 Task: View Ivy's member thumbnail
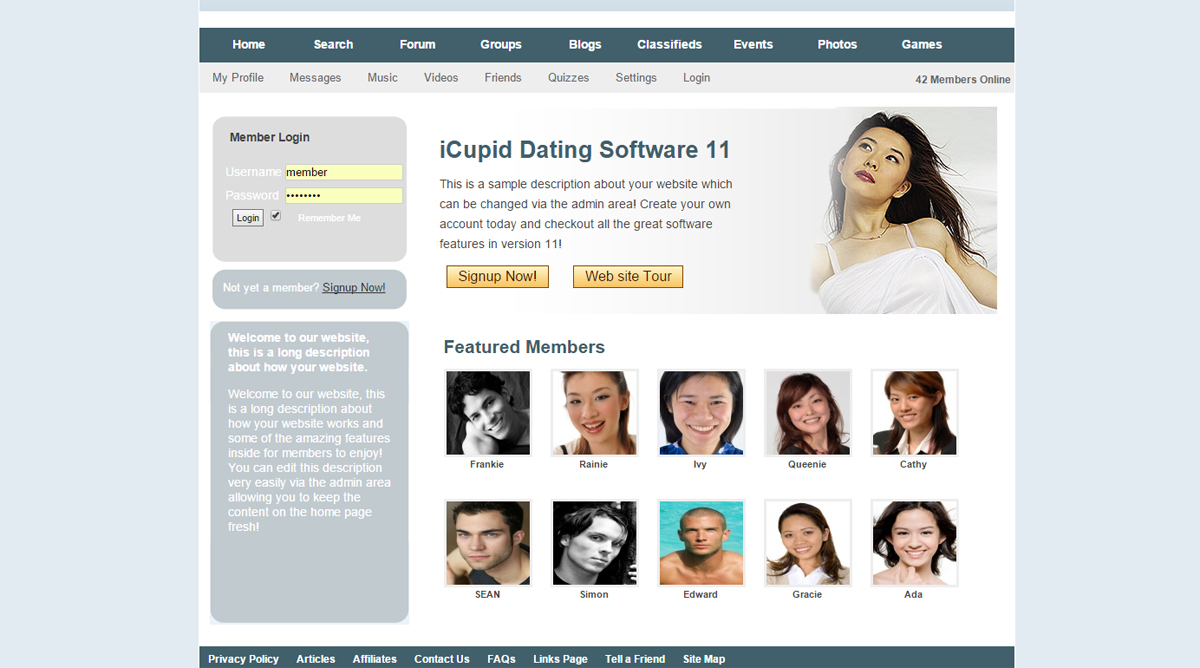click(701, 413)
